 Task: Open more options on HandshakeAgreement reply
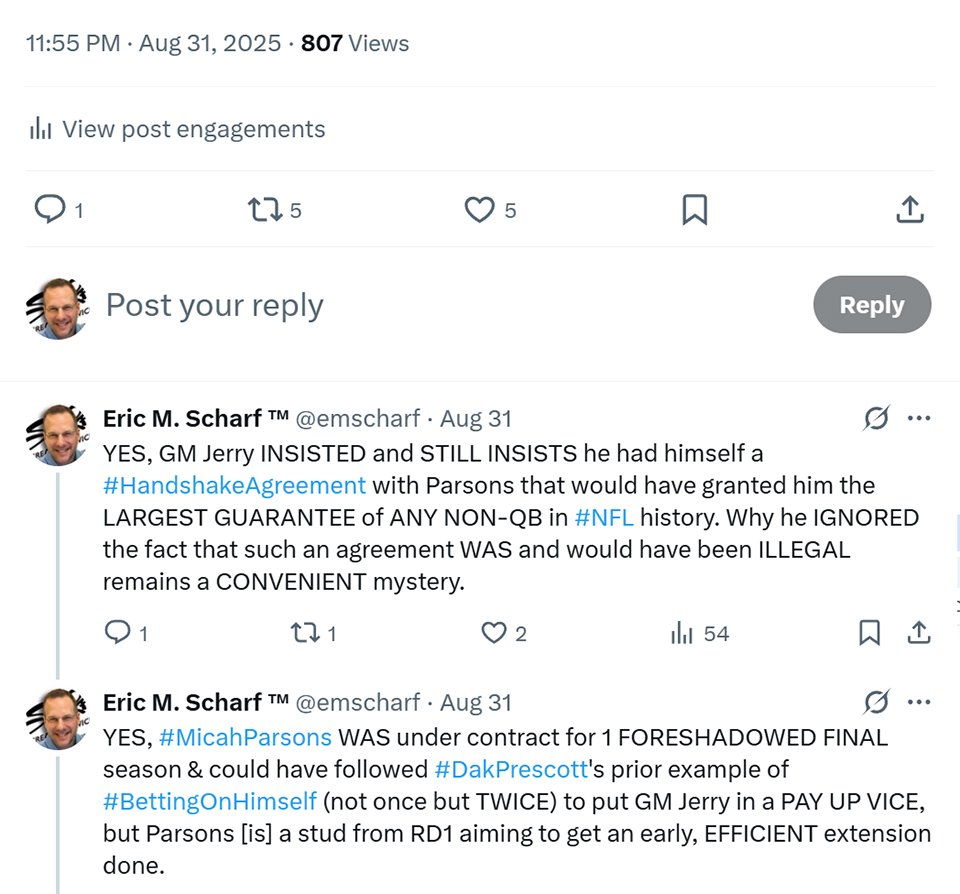pos(919,419)
